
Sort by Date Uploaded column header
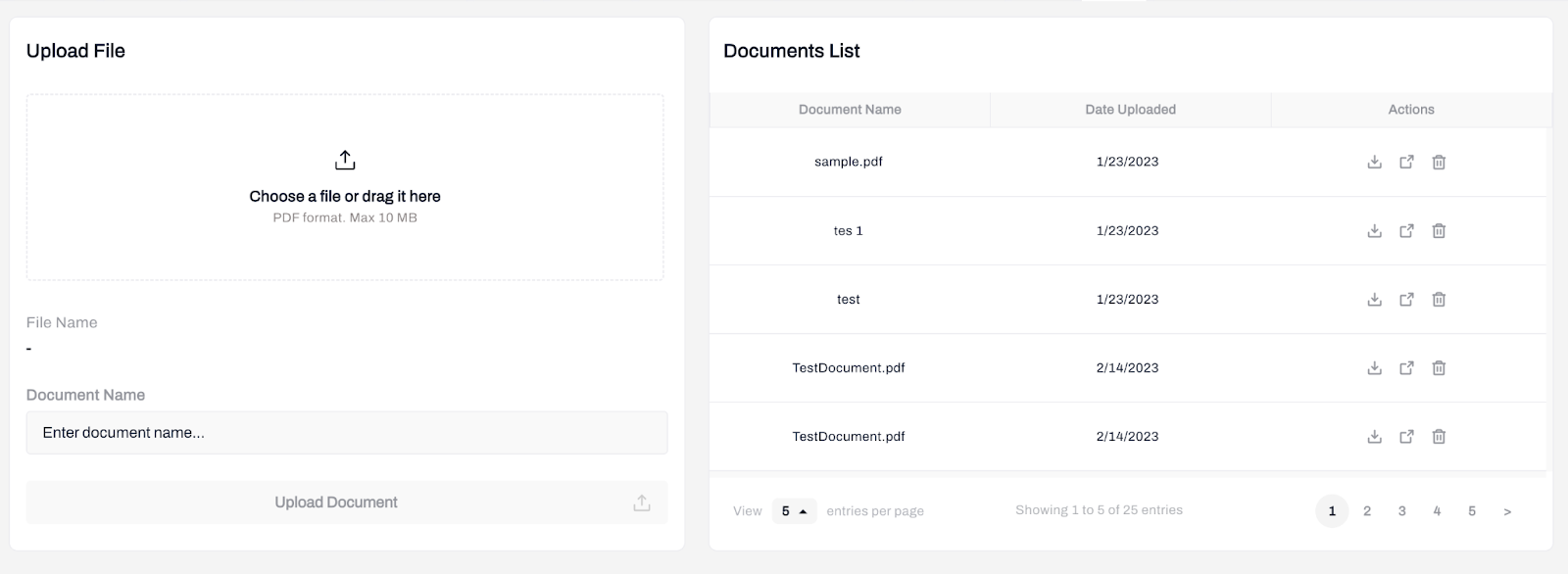click(x=1130, y=110)
